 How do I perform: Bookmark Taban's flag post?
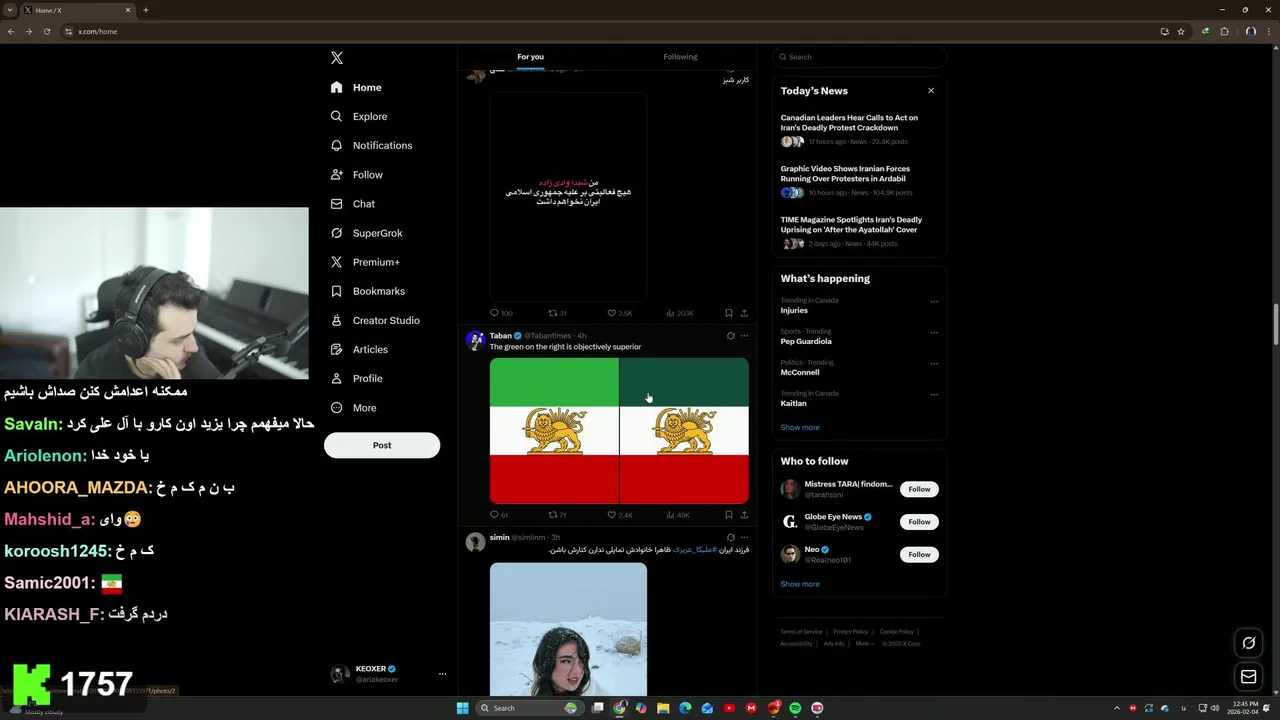[x=728, y=515]
